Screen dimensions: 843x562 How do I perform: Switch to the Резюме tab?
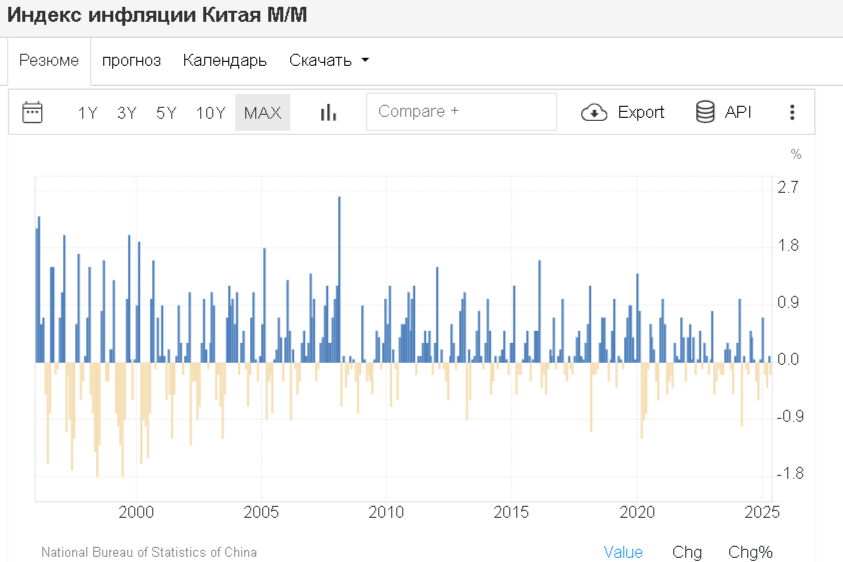(x=49, y=60)
